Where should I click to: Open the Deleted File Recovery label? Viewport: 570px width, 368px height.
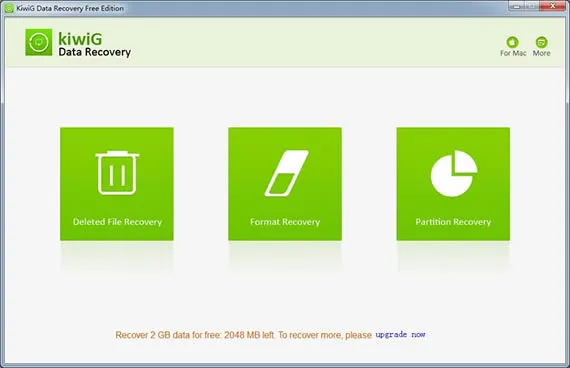coord(117,222)
